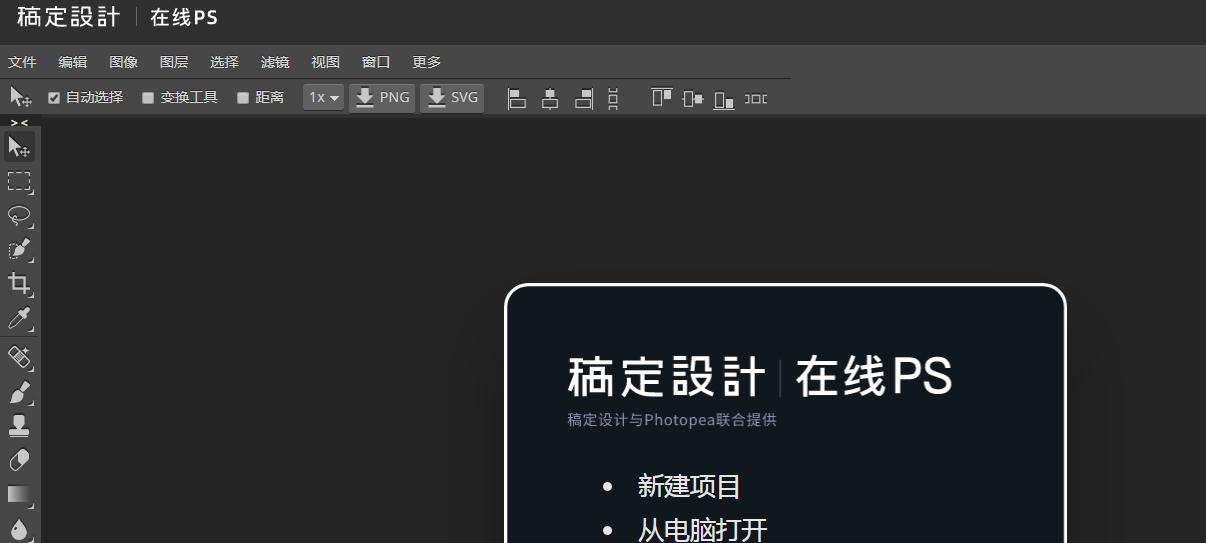
Task: Open the 窗口 menu
Action: tap(376, 62)
